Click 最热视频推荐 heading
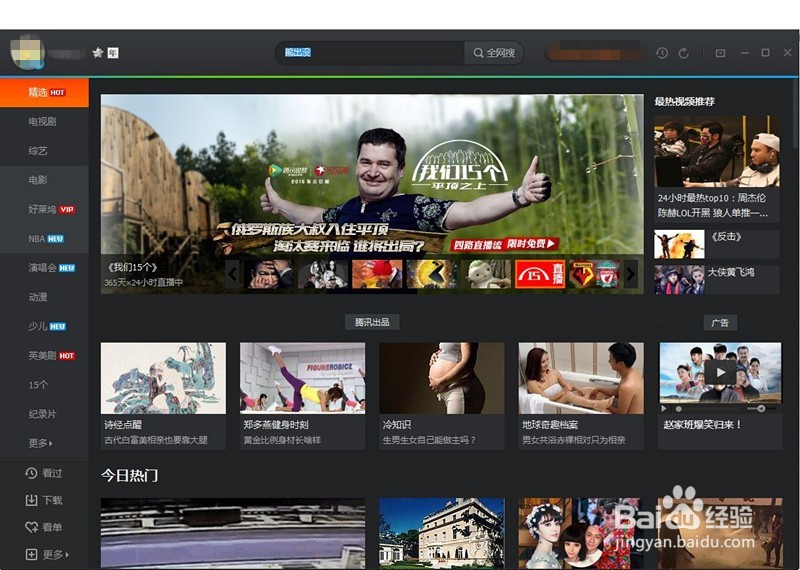The width and height of the screenshot is (800, 570). 685,102
